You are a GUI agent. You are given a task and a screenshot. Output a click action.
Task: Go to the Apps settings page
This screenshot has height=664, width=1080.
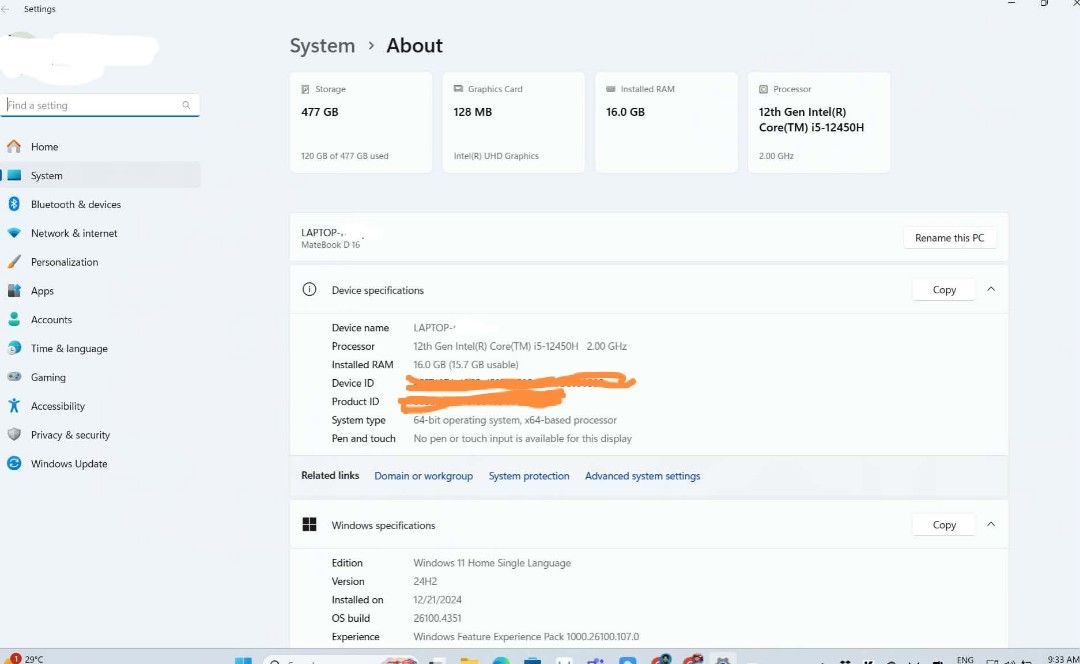pos(101,291)
